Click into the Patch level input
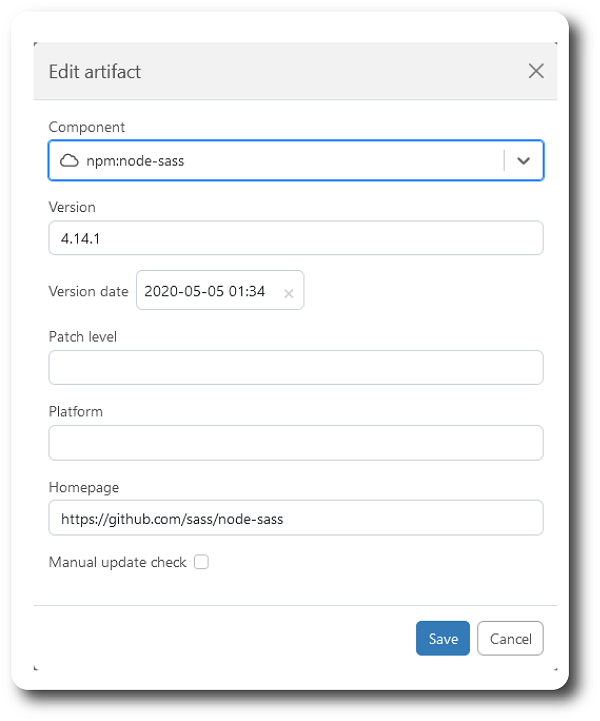The height and width of the screenshot is (721, 600). coord(296,367)
